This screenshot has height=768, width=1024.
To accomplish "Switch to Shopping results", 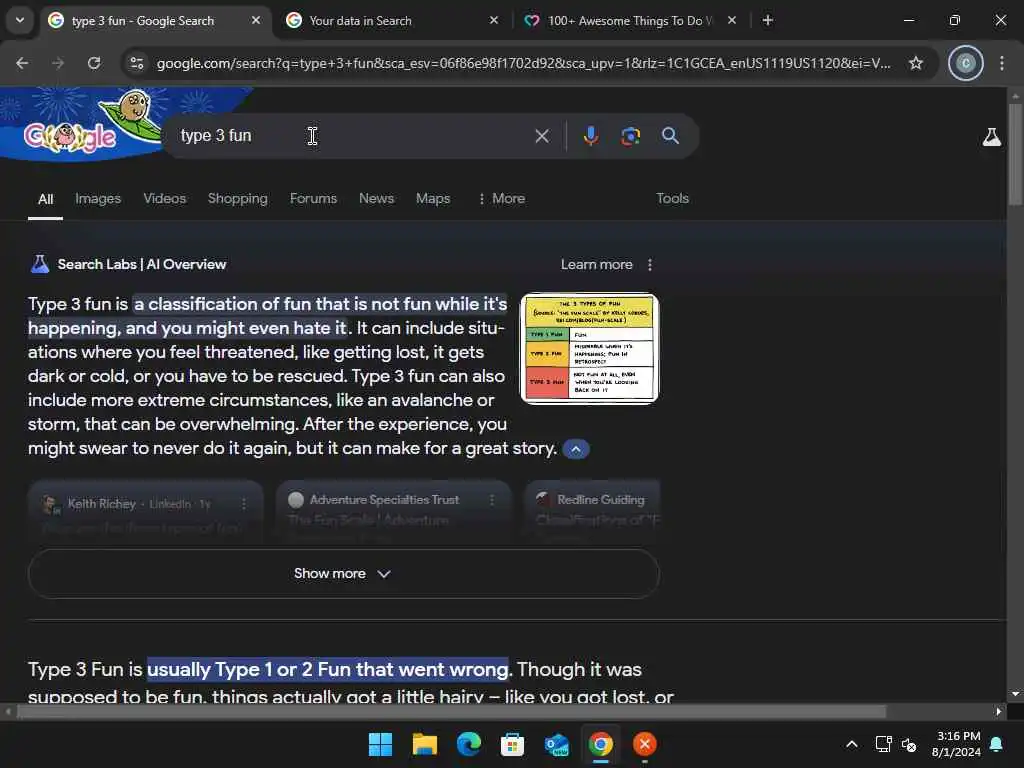I will [238, 198].
